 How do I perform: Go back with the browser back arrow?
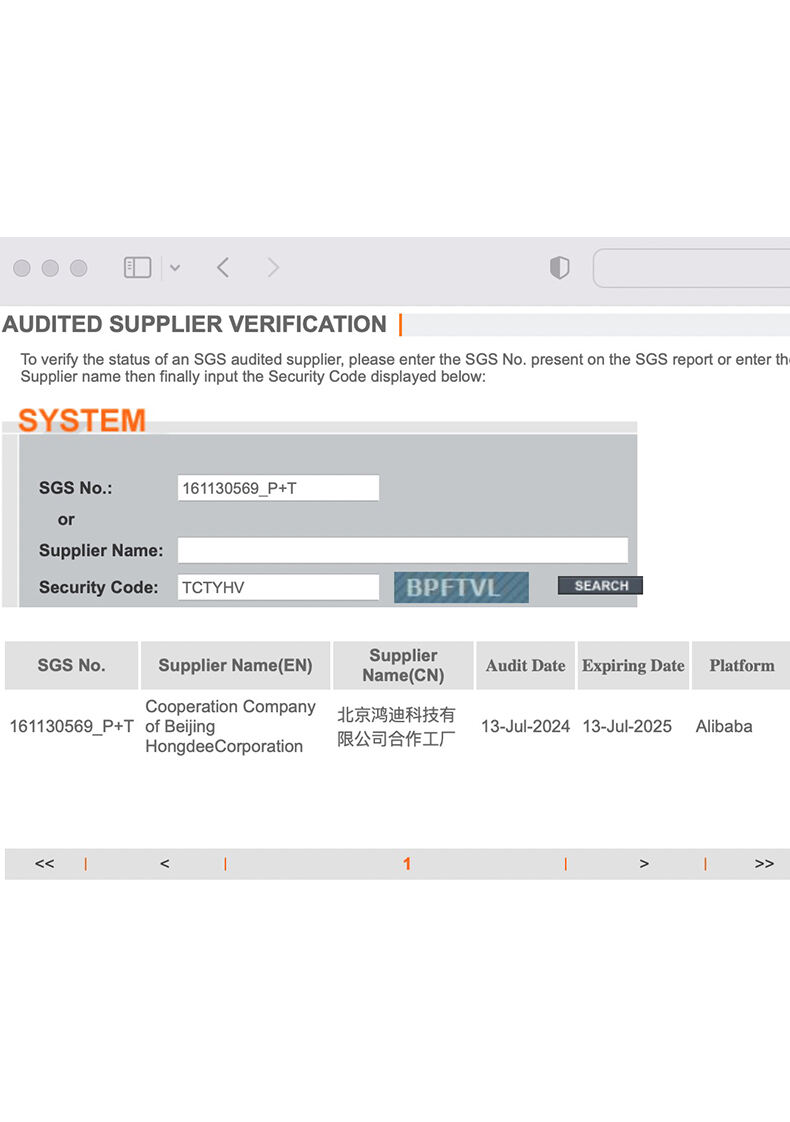point(223,268)
